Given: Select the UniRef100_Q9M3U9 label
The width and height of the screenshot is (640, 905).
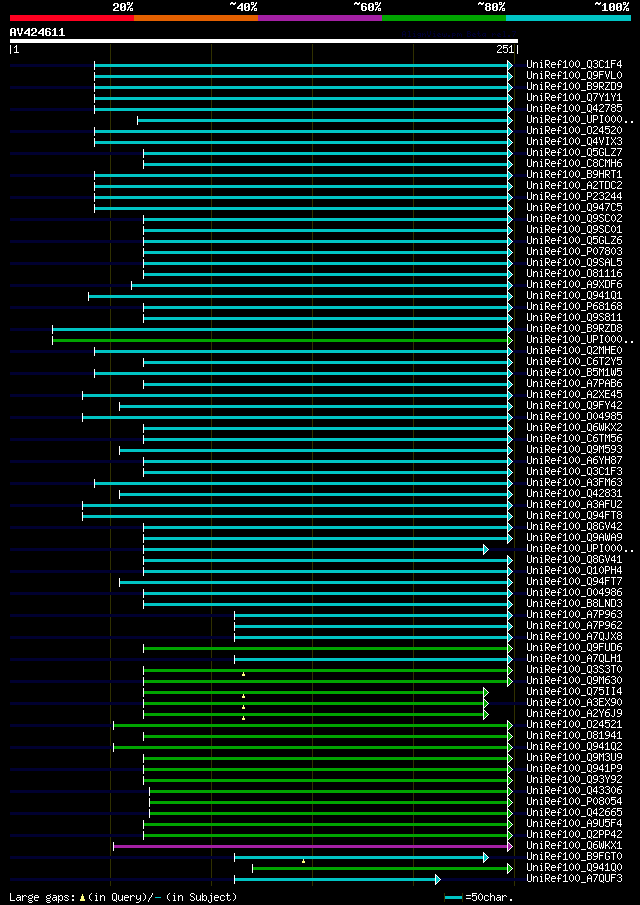Looking at the screenshot, I should (x=574, y=757).
